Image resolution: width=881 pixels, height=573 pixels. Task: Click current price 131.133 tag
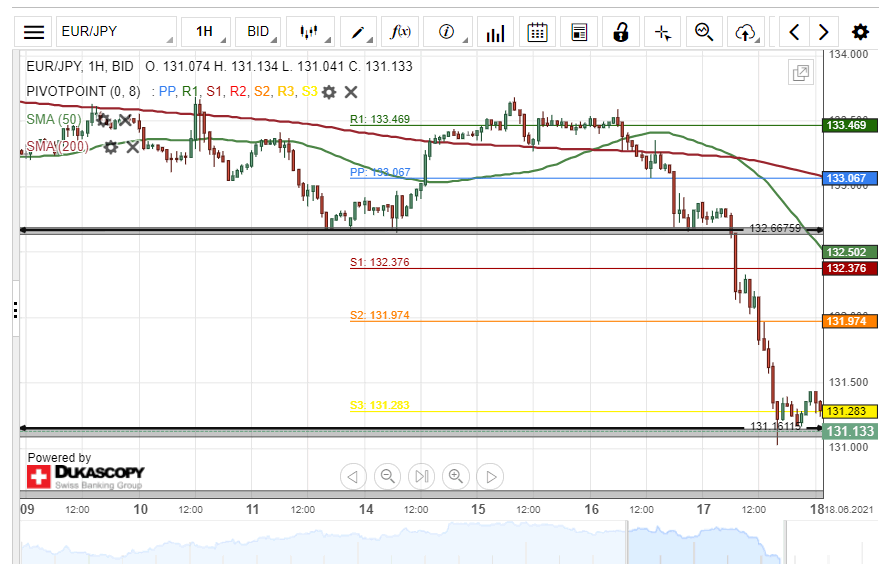[850, 431]
